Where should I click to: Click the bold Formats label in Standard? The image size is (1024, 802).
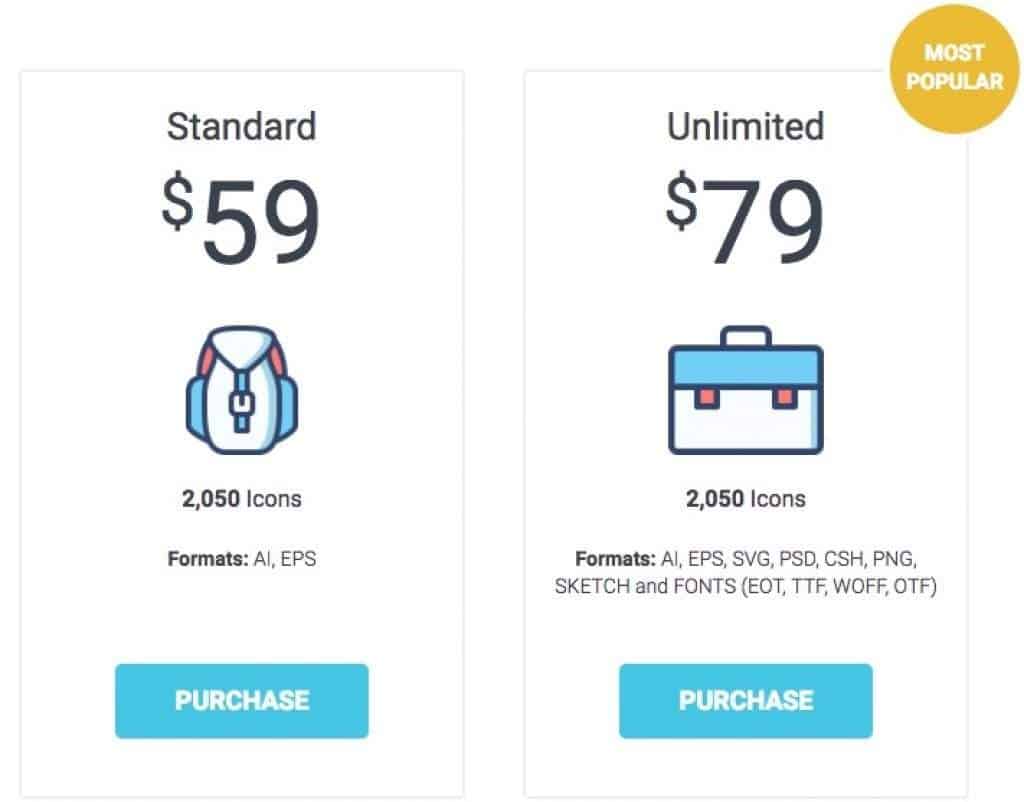click(207, 559)
